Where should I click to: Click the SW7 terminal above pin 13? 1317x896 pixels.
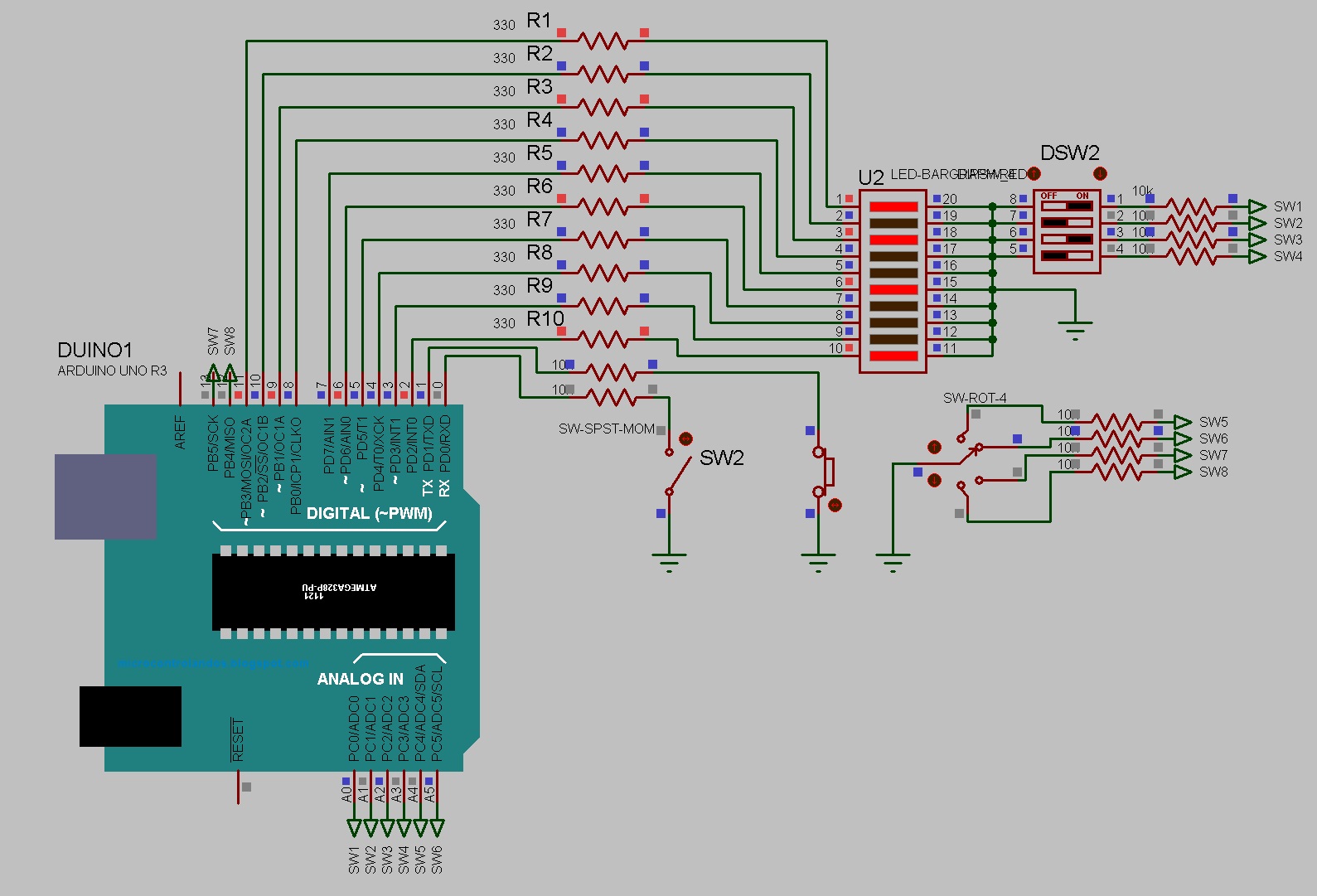[x=213, y=372]
